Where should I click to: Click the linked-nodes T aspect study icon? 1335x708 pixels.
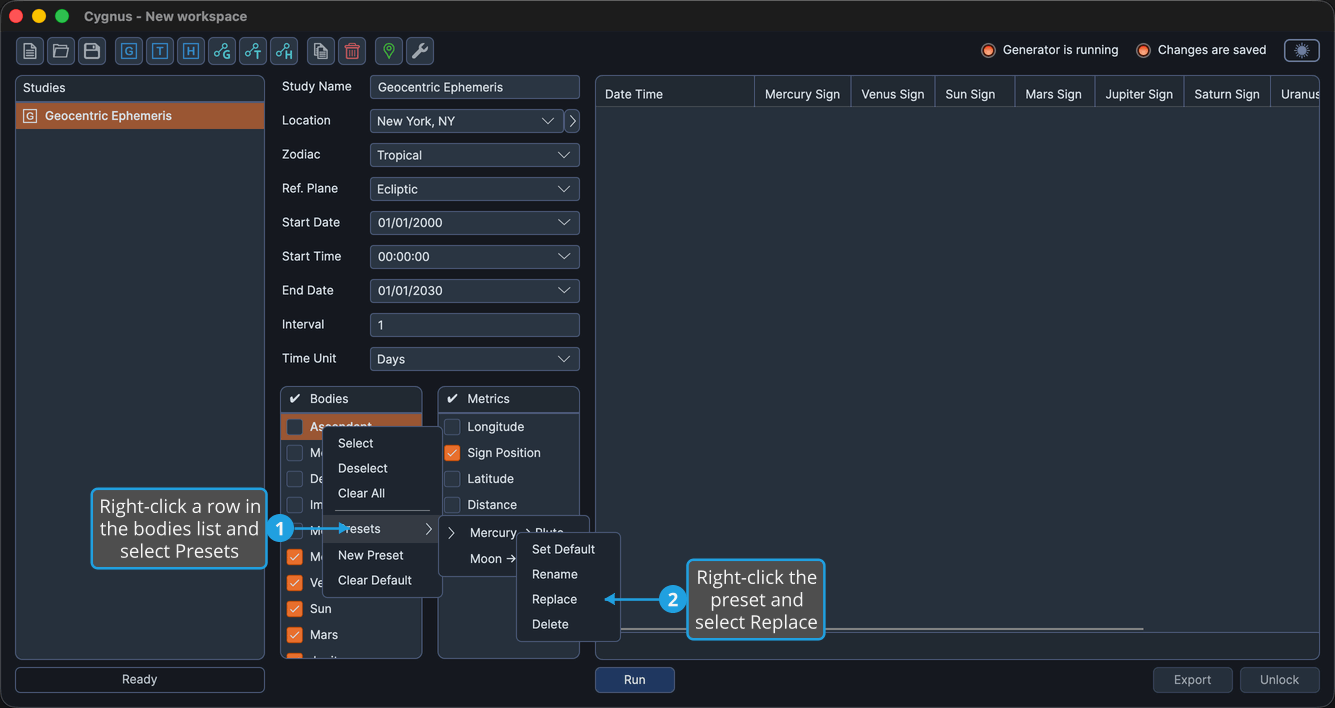(253, 51)
